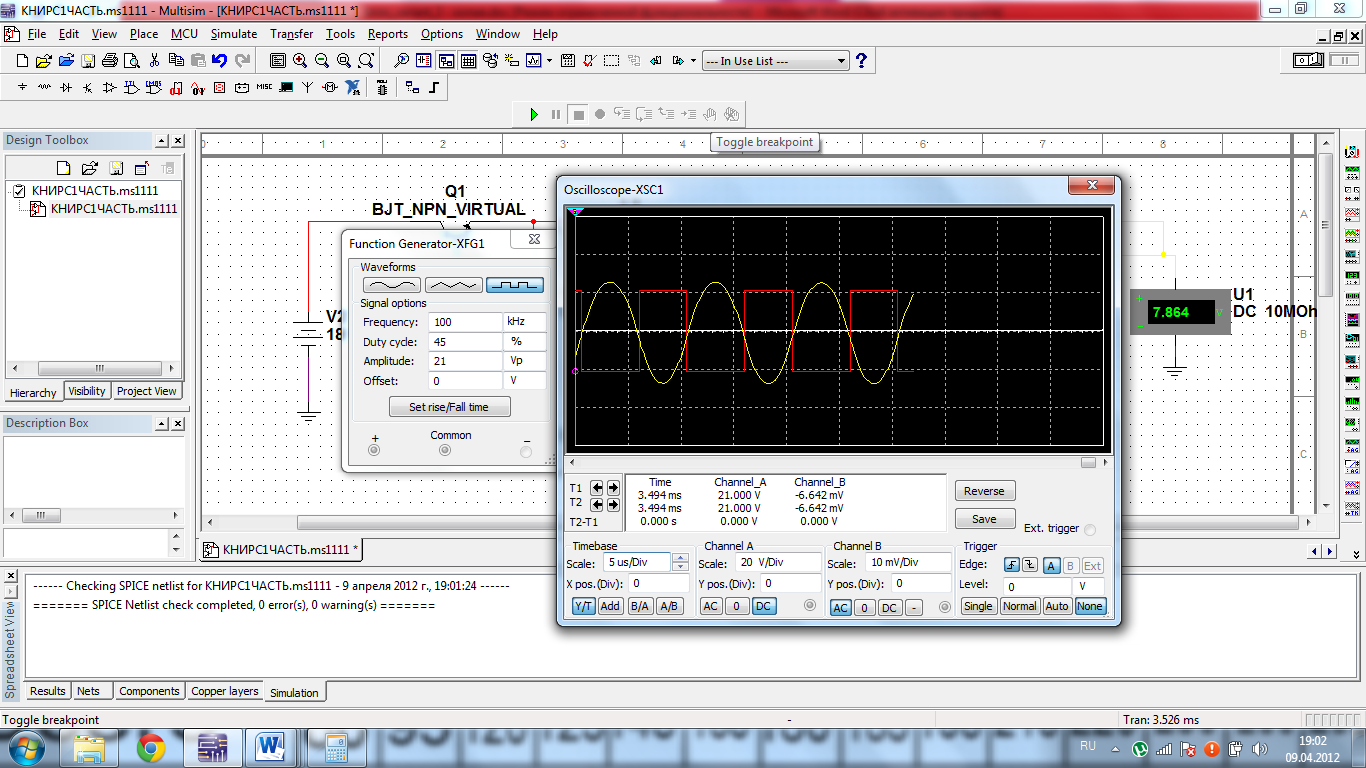
Task: Collapse КНИРС1ЧАСТЬ.ms1111 root tree node
Action: [9, 190]
